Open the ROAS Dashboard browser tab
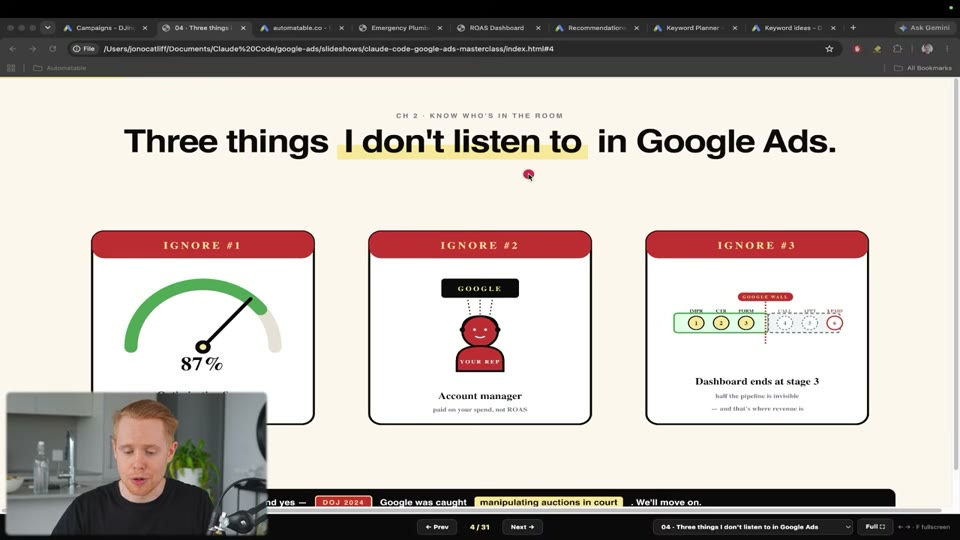 [498, 28]
